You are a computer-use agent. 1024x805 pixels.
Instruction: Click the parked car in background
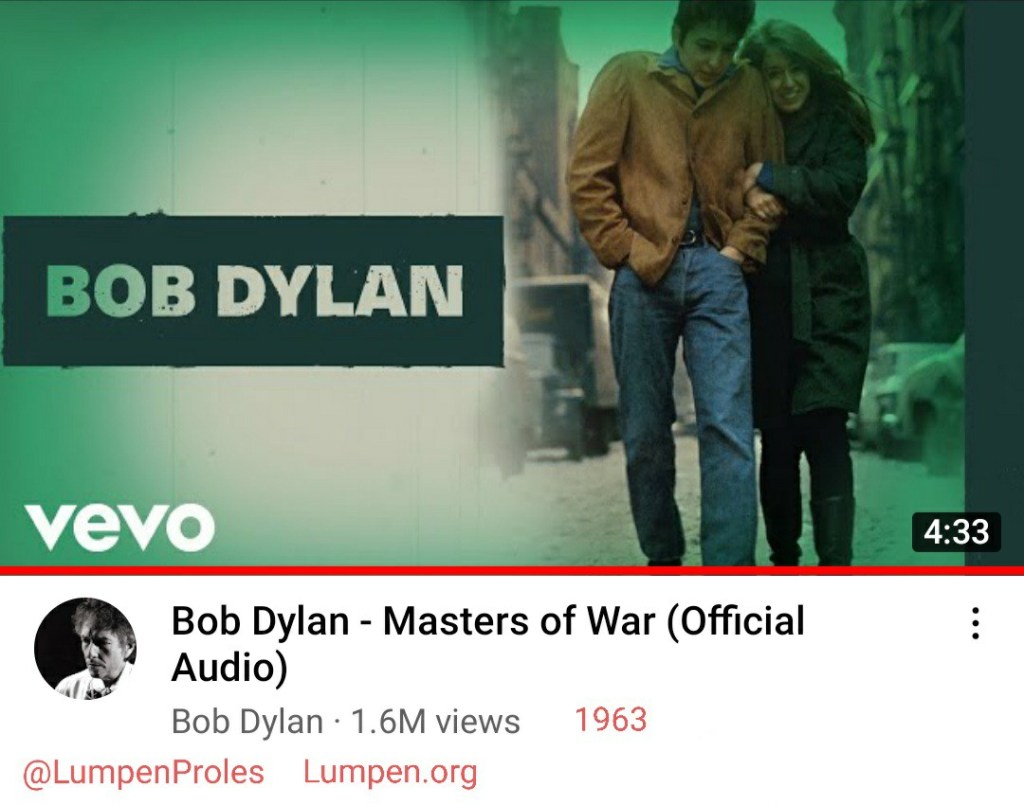[x=914, y=398]
